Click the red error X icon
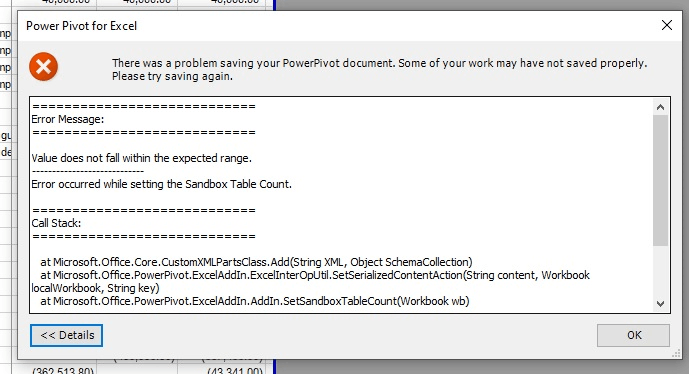This screenshot has width=689, height=374. [x=44, y=67]
